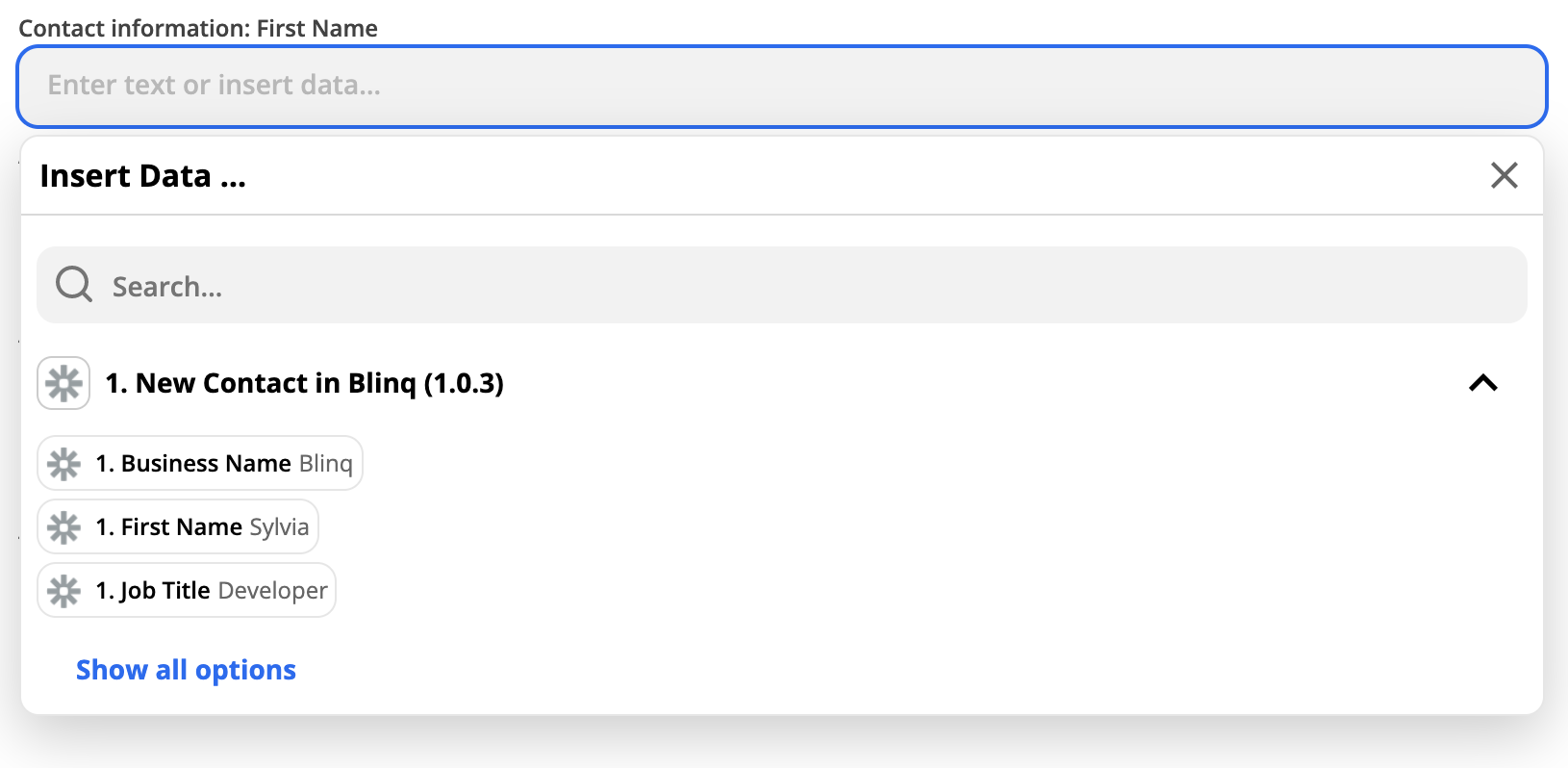This screenshot has height=768, width=1568.
Task: Click the Contact information: First Name label
Action: [198, 28]
